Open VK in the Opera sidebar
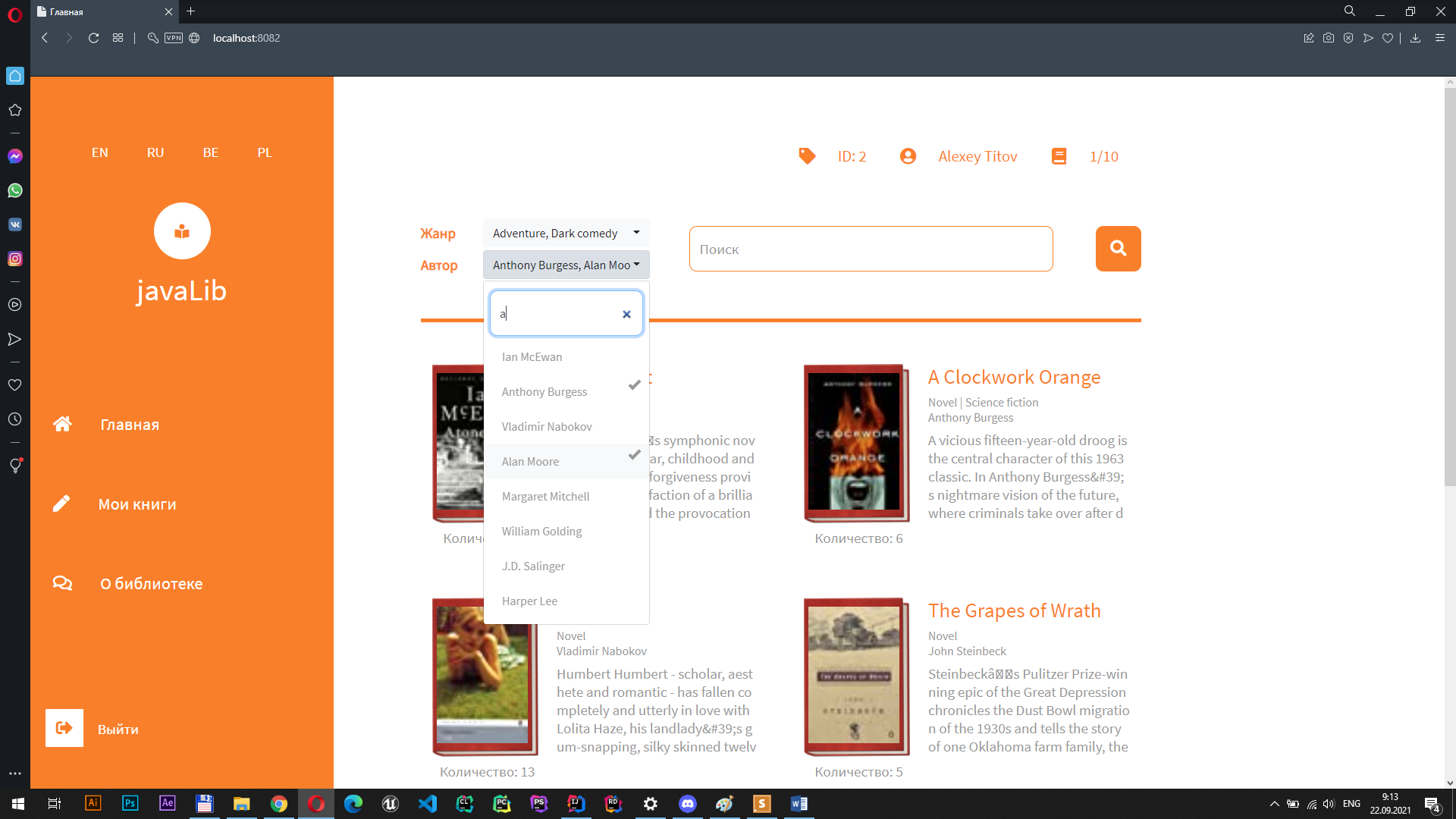This screenshot has height=819, width=1456. tap(15, 224)
